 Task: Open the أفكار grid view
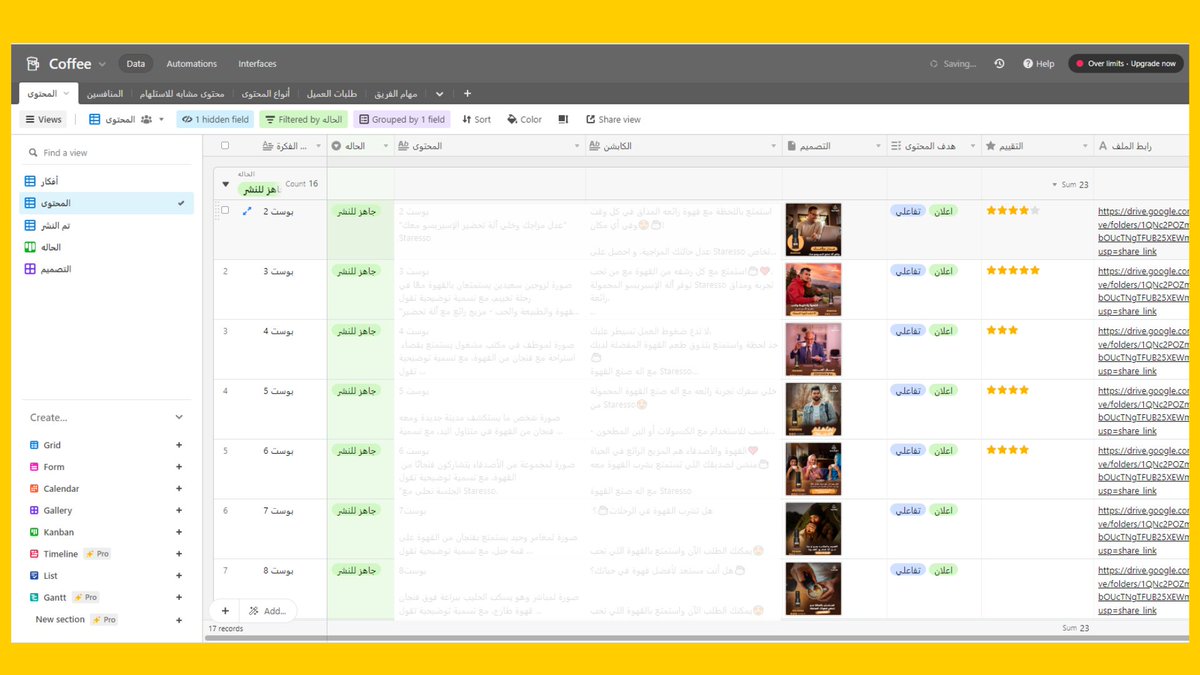pyautogui.click(x=107, y=181)
